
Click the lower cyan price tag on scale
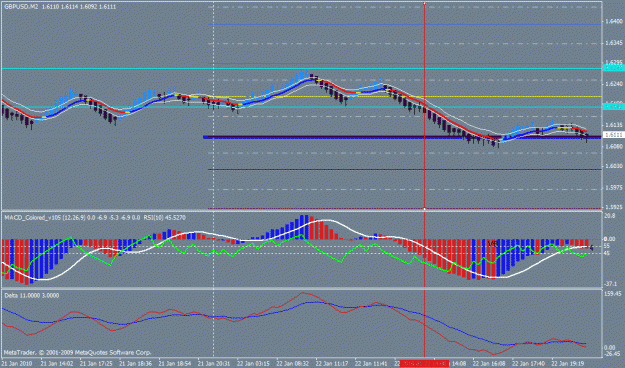coord(613,106)
